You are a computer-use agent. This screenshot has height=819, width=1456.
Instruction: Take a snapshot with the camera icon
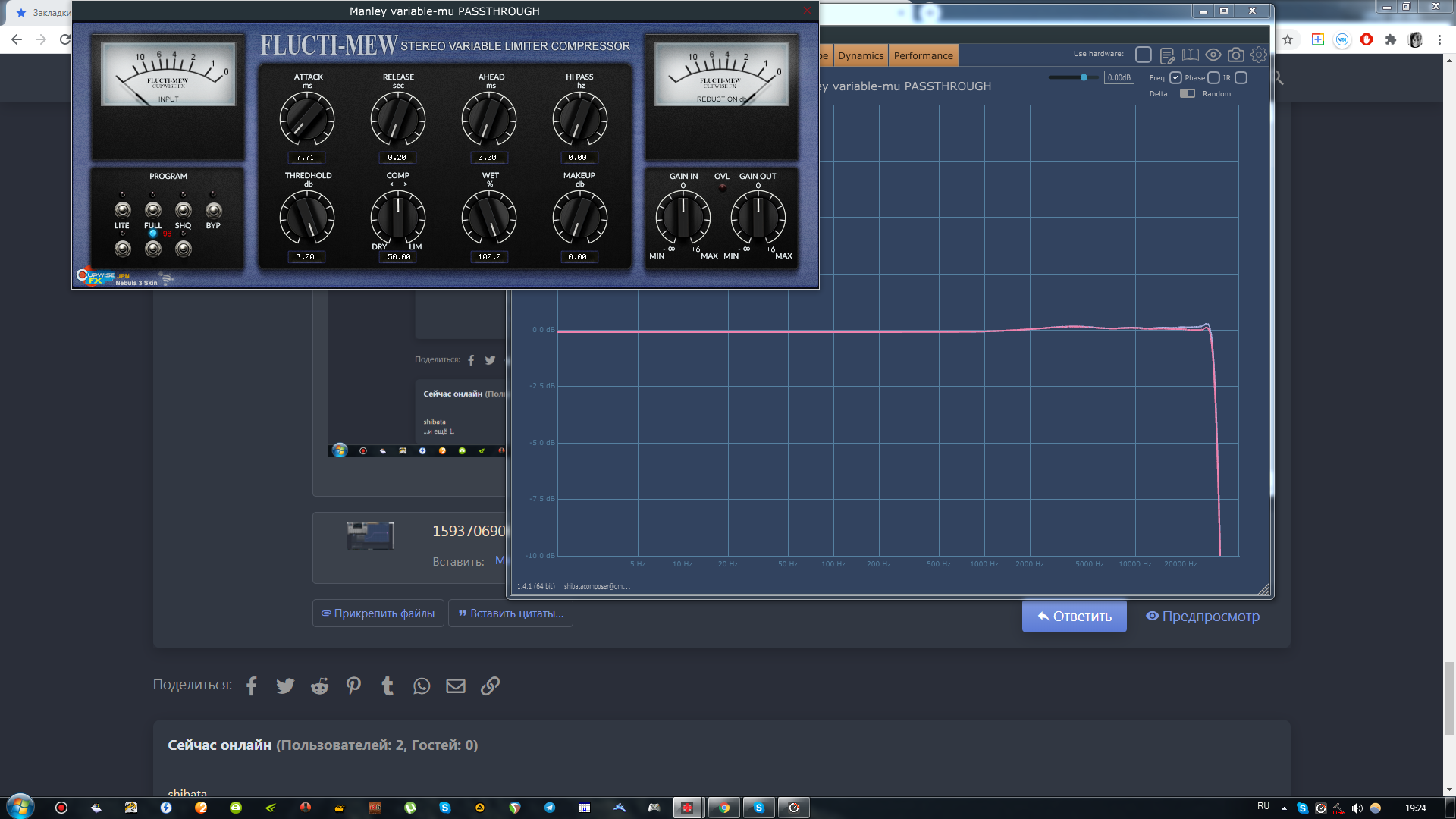click(1236, 55)
